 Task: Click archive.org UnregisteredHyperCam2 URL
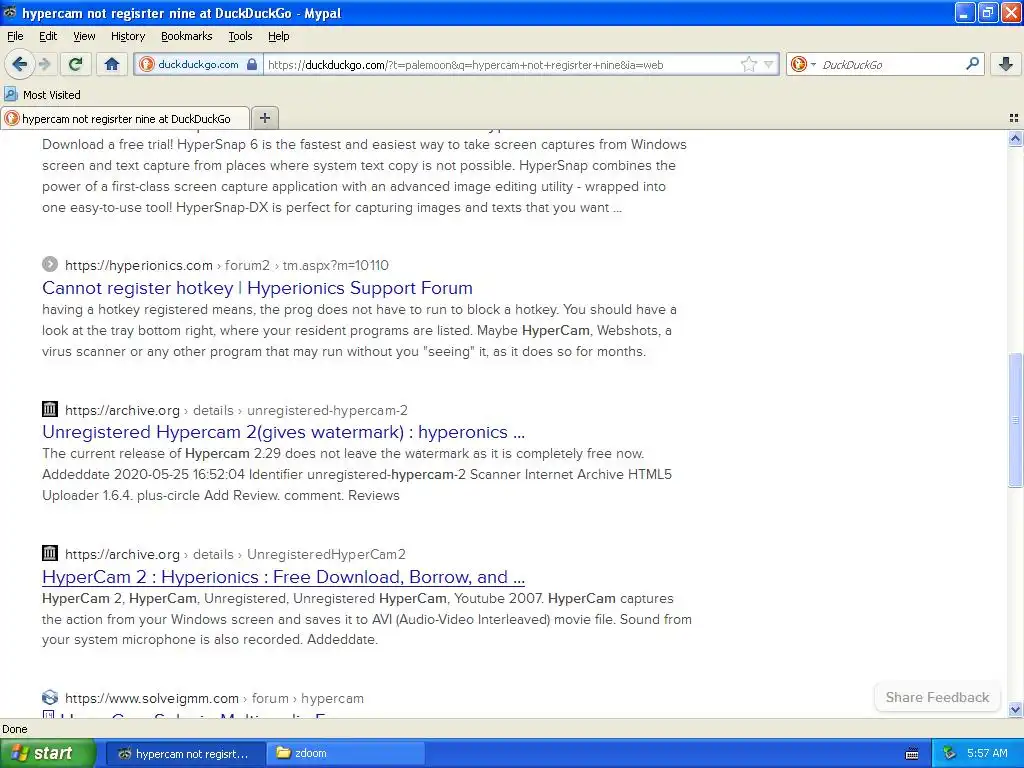[x=235, y=554]
